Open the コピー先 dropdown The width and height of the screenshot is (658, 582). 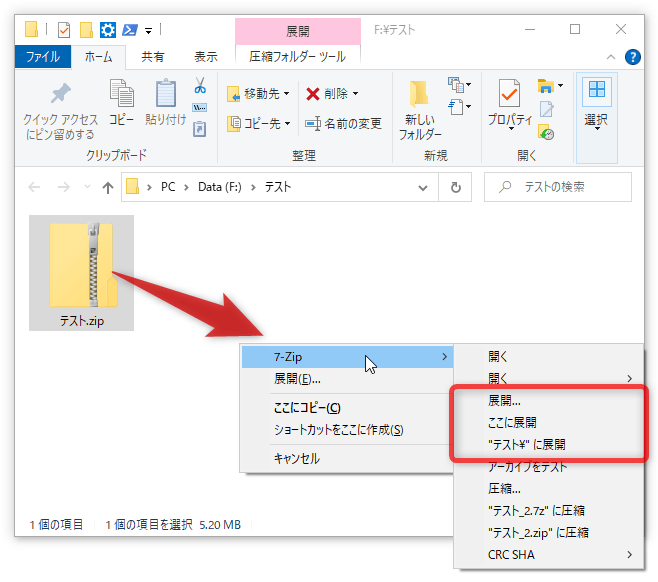(x=258, y=123)
